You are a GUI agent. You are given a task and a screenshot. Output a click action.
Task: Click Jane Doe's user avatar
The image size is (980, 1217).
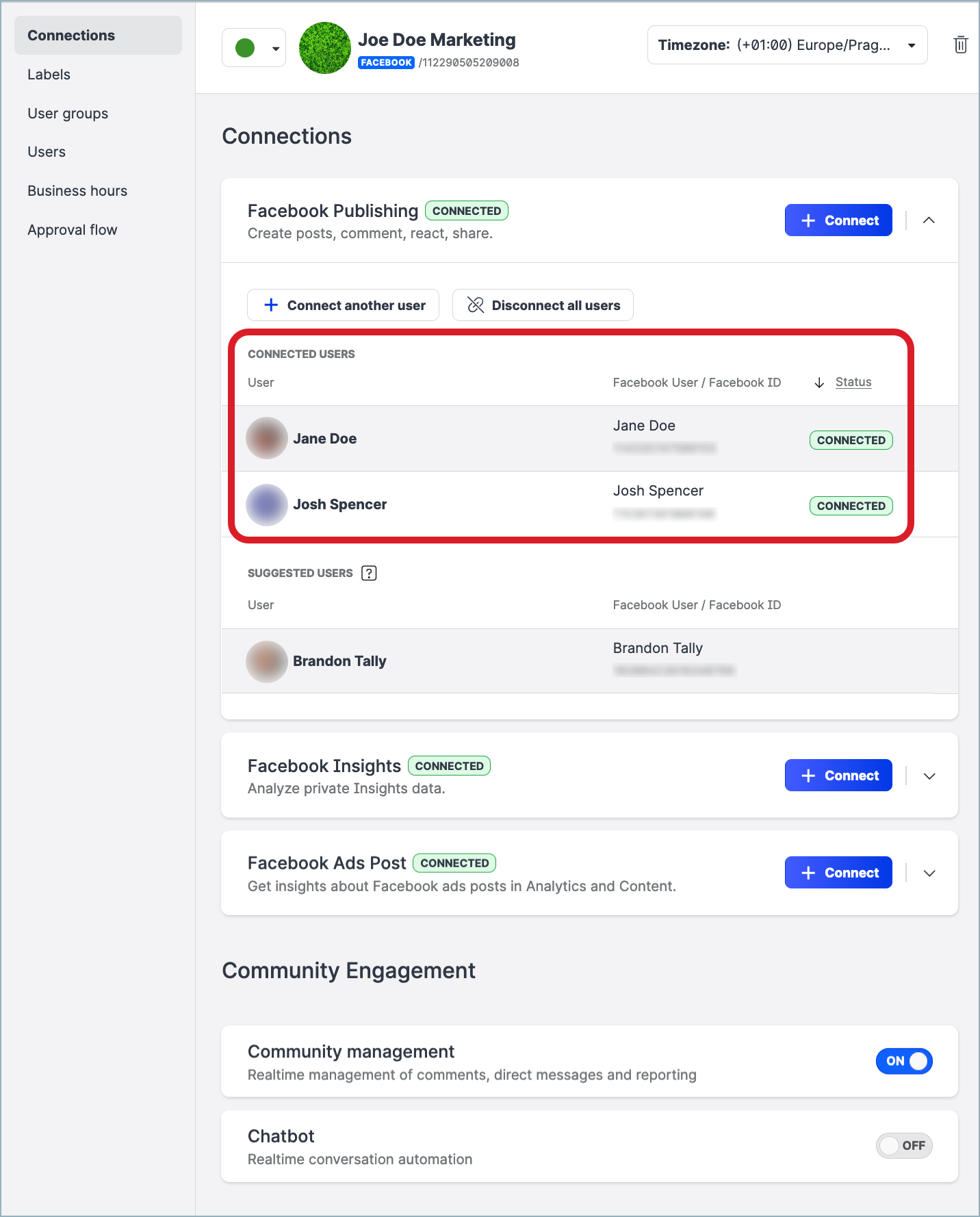click(266, 438)
